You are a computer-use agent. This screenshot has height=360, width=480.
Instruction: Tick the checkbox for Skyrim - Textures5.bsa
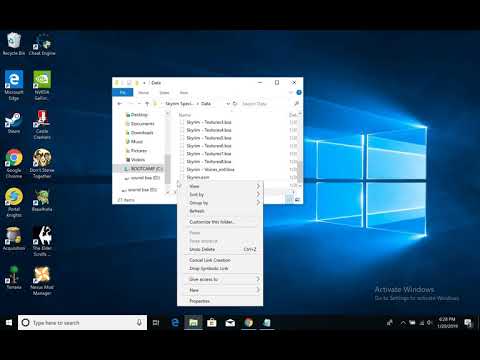tap(182, 138)
